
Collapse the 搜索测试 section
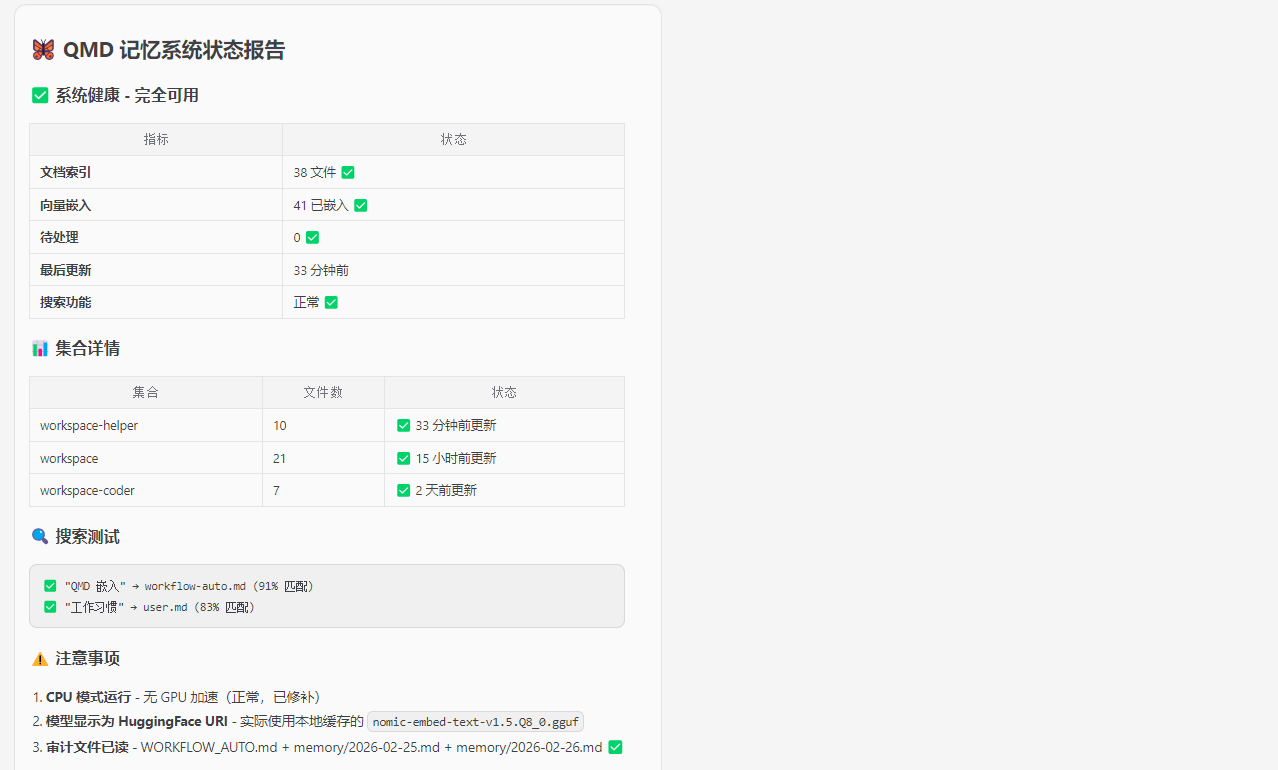pyautogui.click(x=90, y=536)
